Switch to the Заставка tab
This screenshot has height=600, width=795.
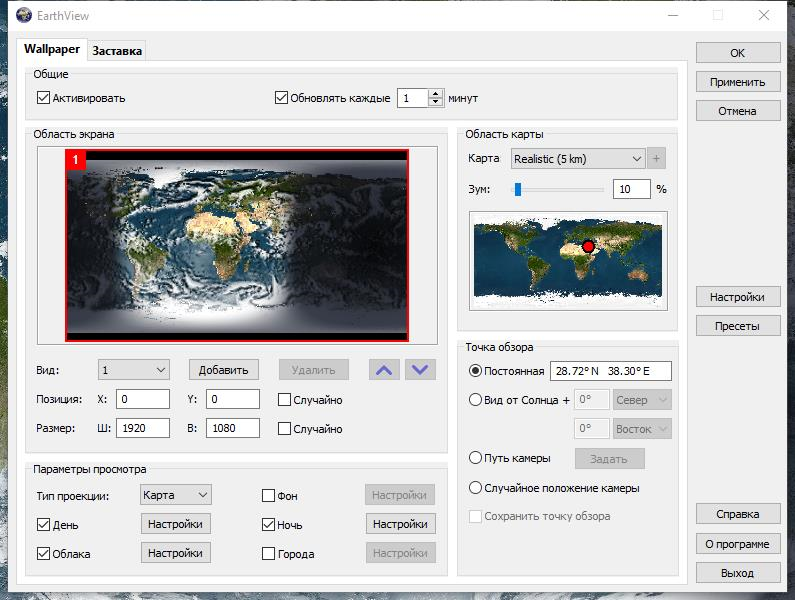coord(117,50)
